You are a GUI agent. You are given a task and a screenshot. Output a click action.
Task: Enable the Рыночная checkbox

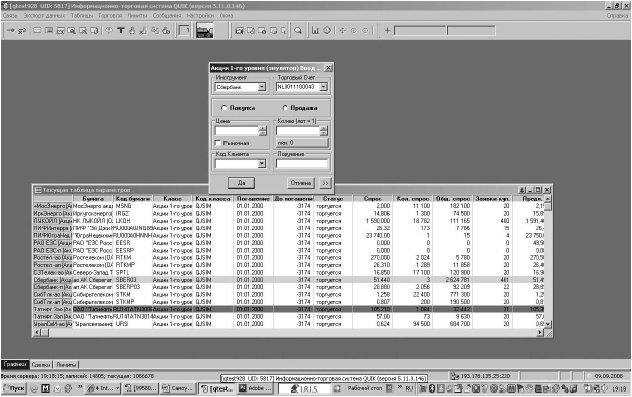(x=218, y=143)
